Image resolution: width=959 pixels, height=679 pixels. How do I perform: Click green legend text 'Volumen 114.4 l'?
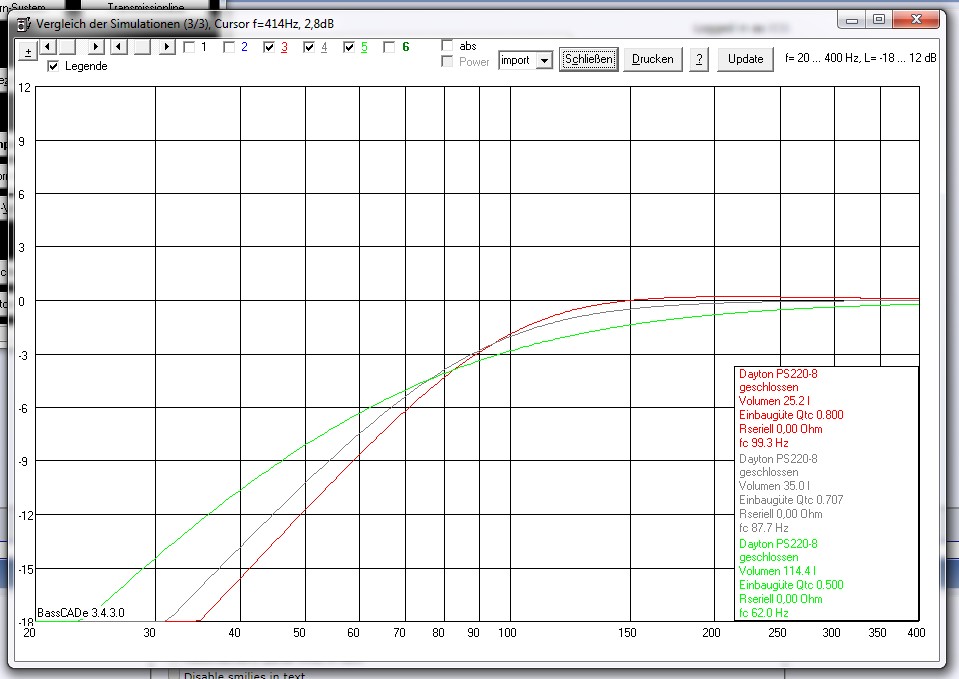[777, 571]
